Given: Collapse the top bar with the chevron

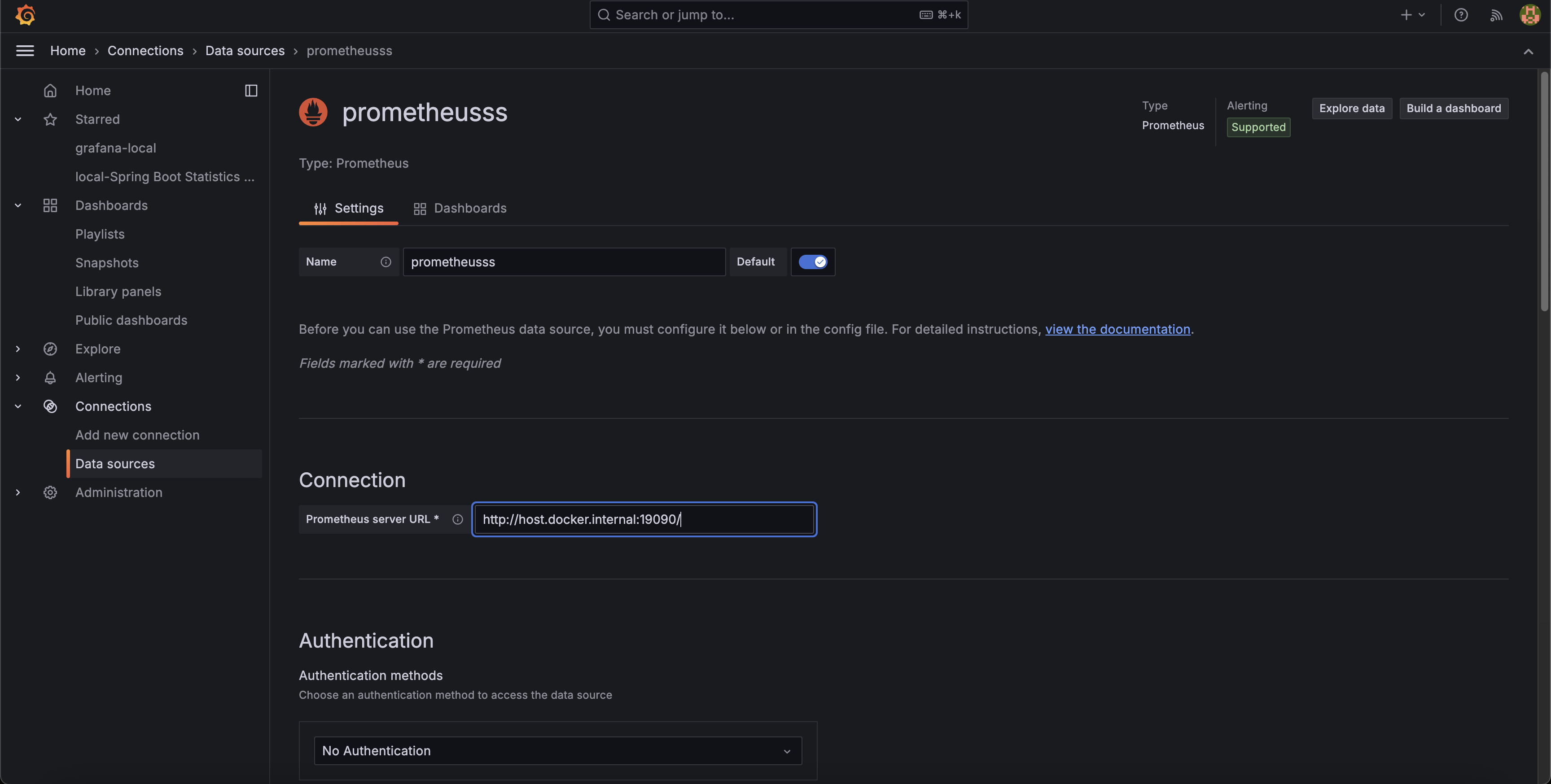Looking at the screenshot, I should [x=1528, y=52].
